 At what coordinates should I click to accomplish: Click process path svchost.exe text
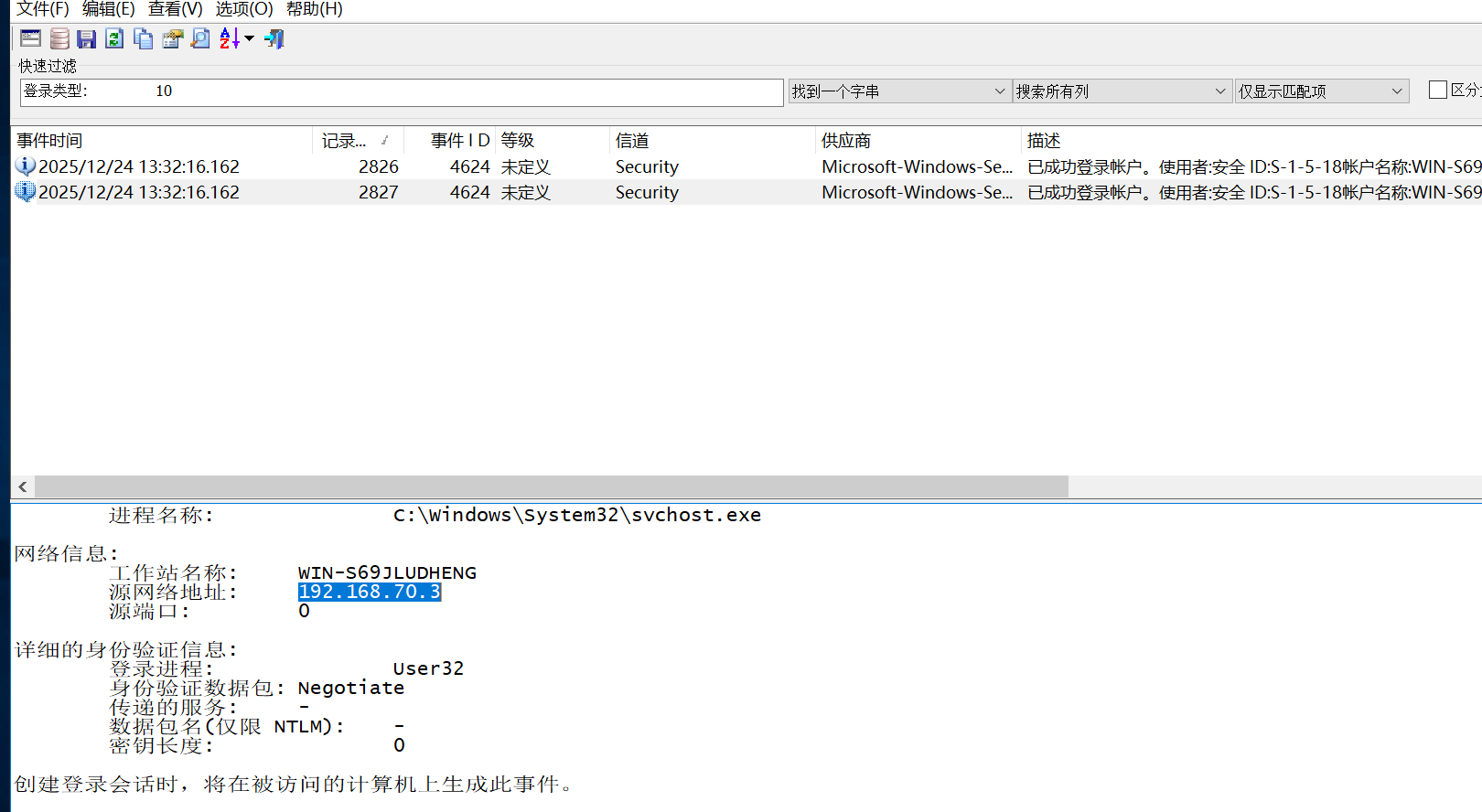(577, 515)
